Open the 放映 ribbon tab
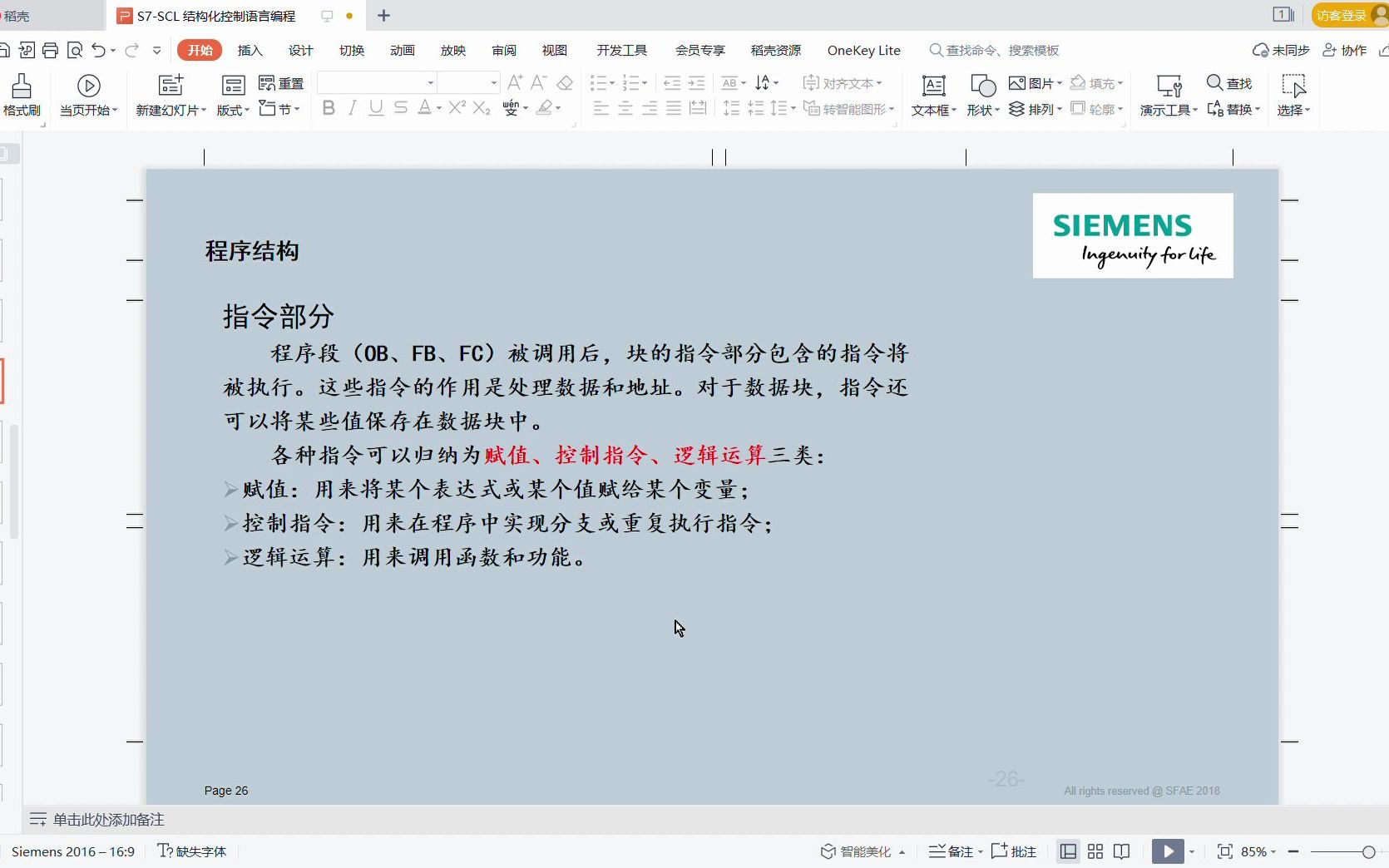 pos(452,50)
